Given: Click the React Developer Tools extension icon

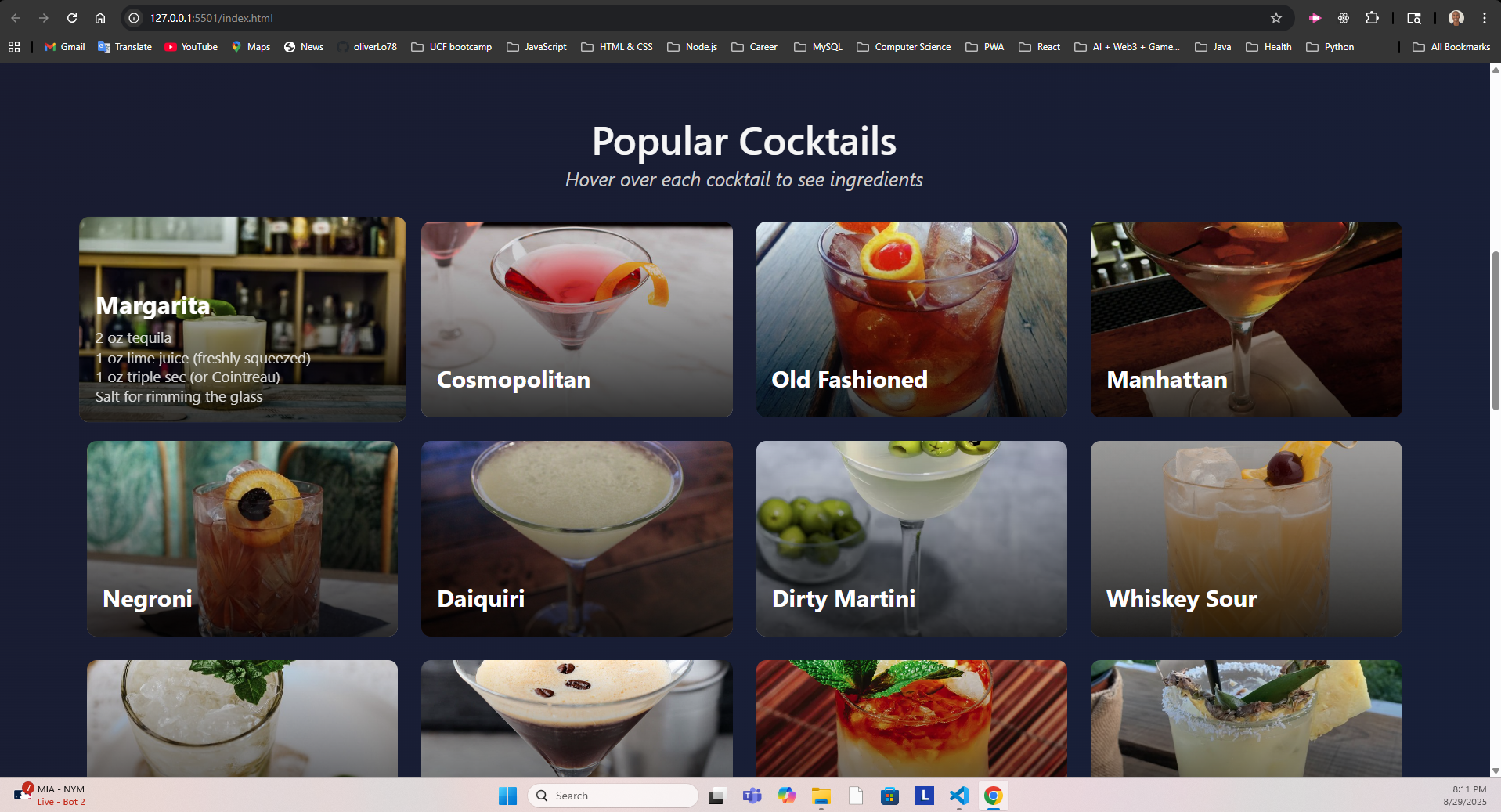Looking at the screenshot, I should [1344, 17].
